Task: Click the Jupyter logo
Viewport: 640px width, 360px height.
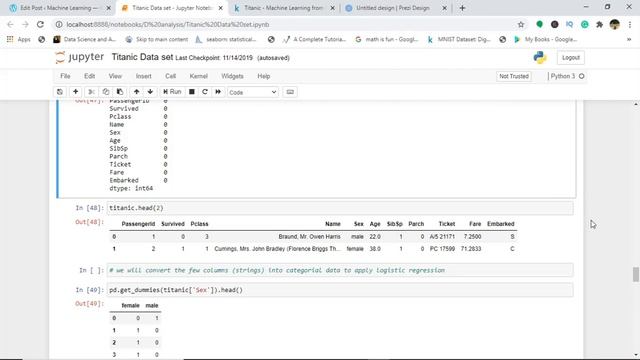Action: click(80, 57)
